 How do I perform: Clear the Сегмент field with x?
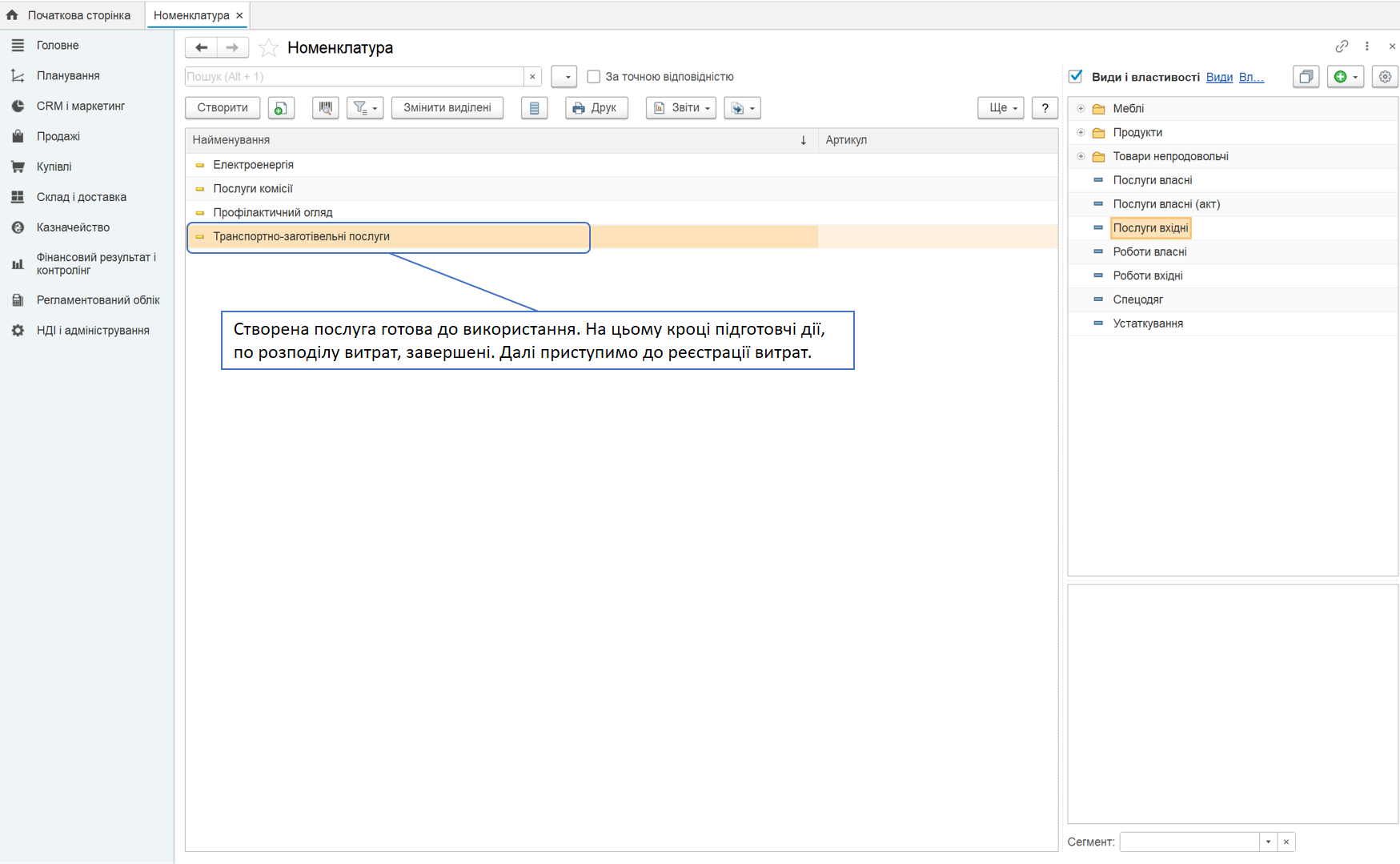tap(1286, 842)
